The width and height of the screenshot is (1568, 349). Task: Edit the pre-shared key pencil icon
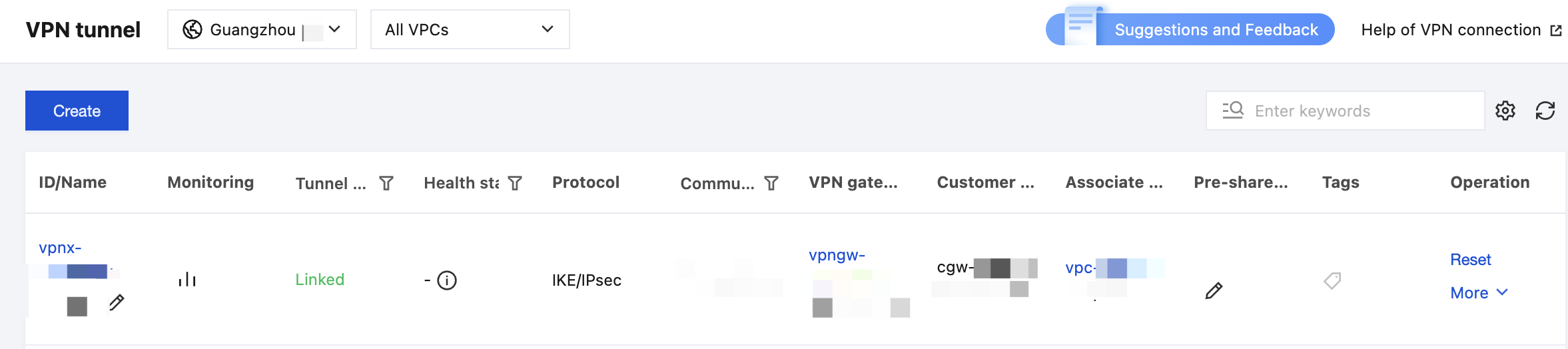[x=1214, y=290]
